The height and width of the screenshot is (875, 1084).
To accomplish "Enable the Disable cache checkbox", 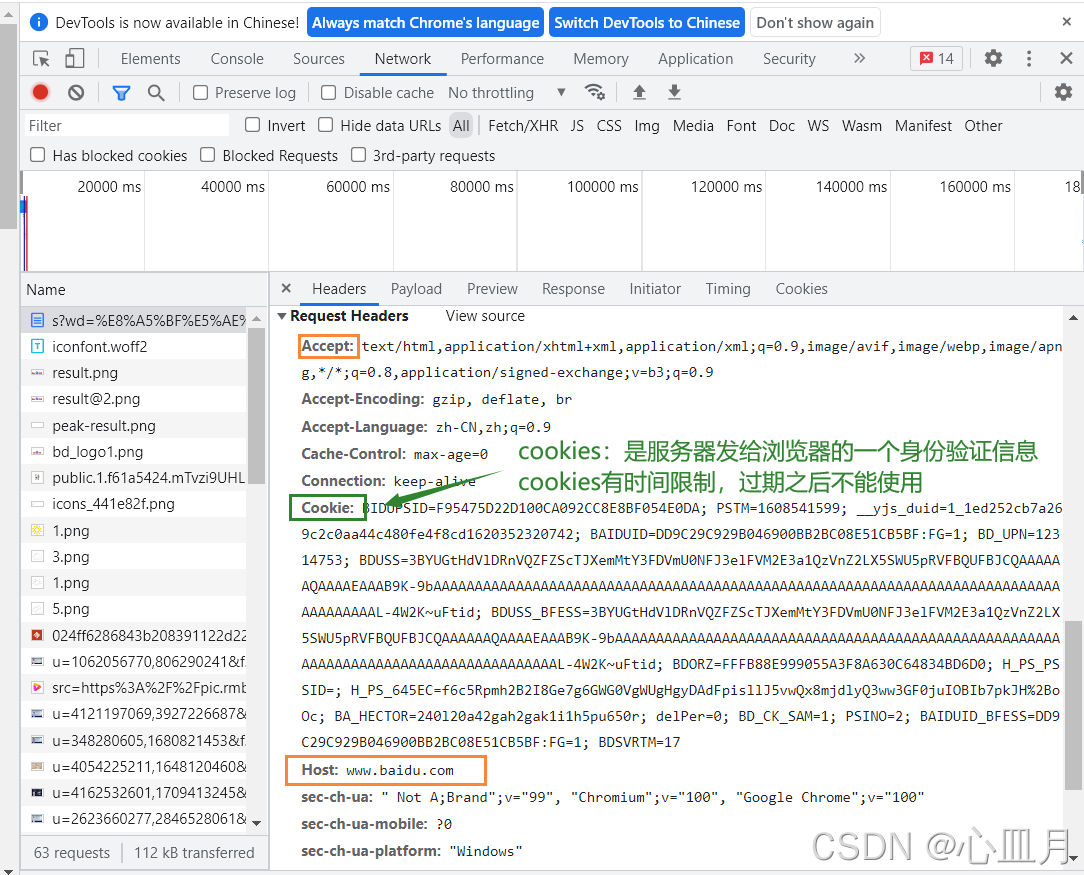I will coord(329,93).
